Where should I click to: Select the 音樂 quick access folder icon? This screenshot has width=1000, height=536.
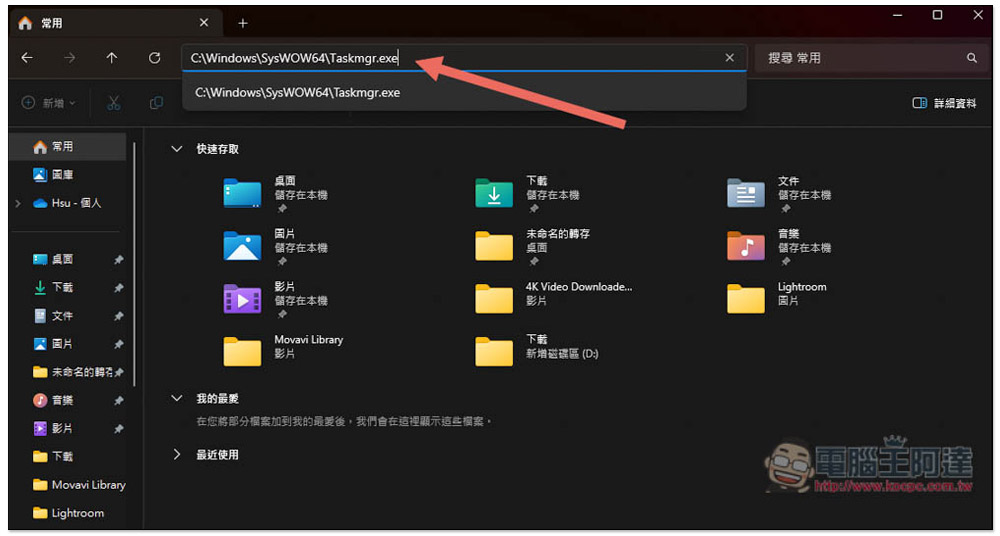coord(746,246)
